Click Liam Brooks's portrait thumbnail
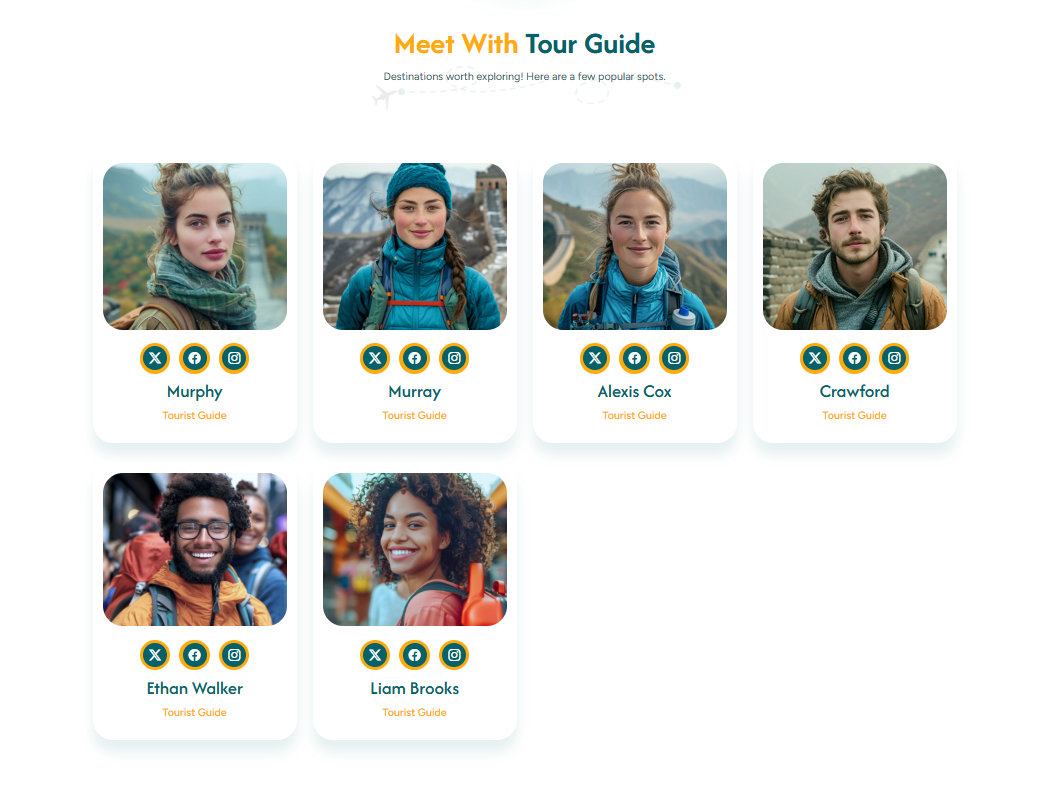1051x791 pixels. click(414, 549)
